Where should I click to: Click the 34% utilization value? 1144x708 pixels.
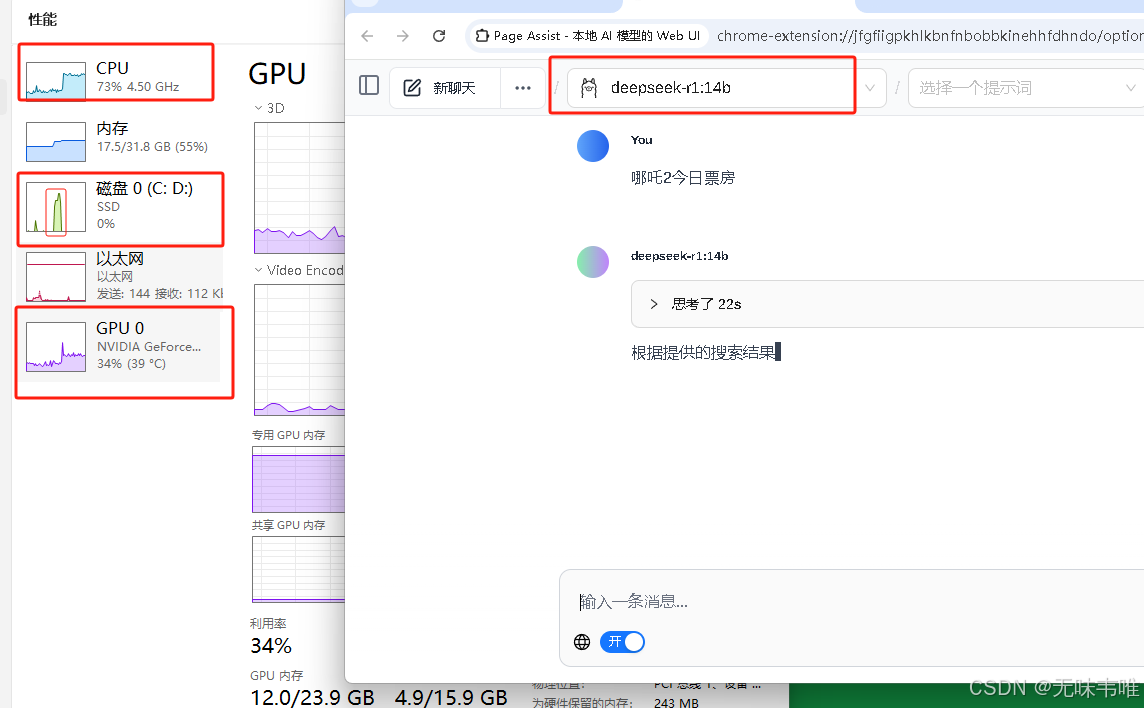point(271,646)
